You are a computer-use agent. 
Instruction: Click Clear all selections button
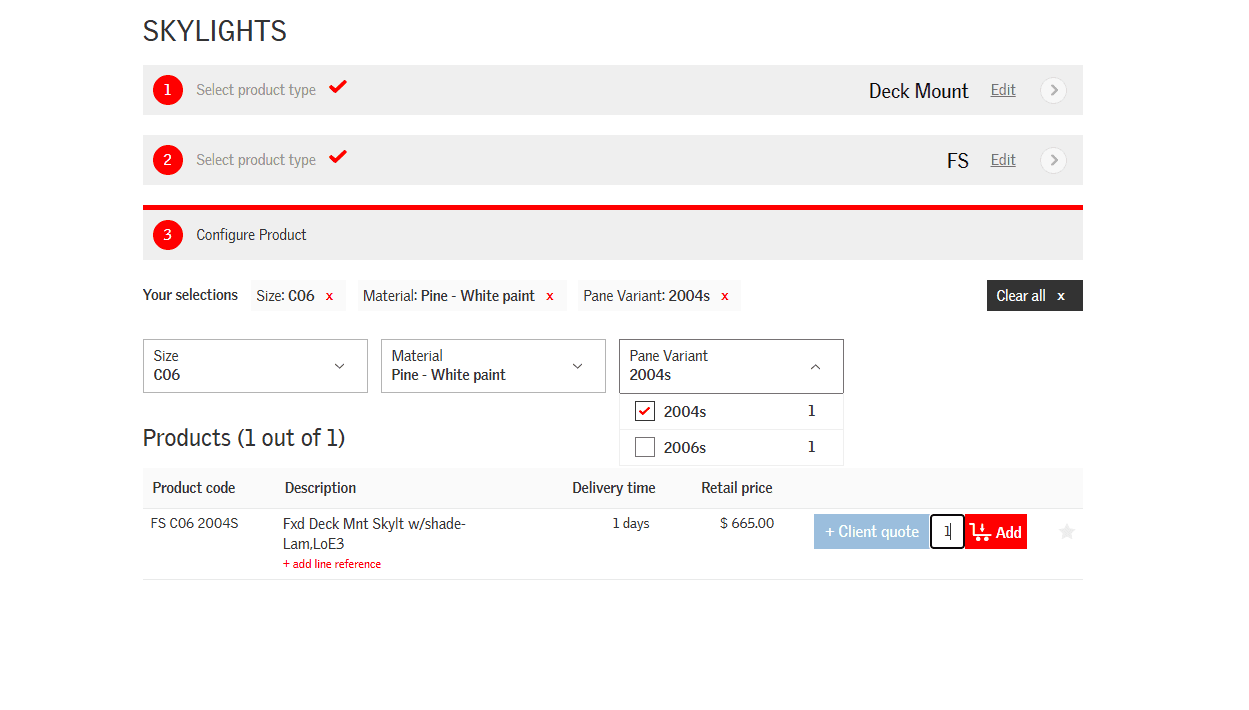1034,296
